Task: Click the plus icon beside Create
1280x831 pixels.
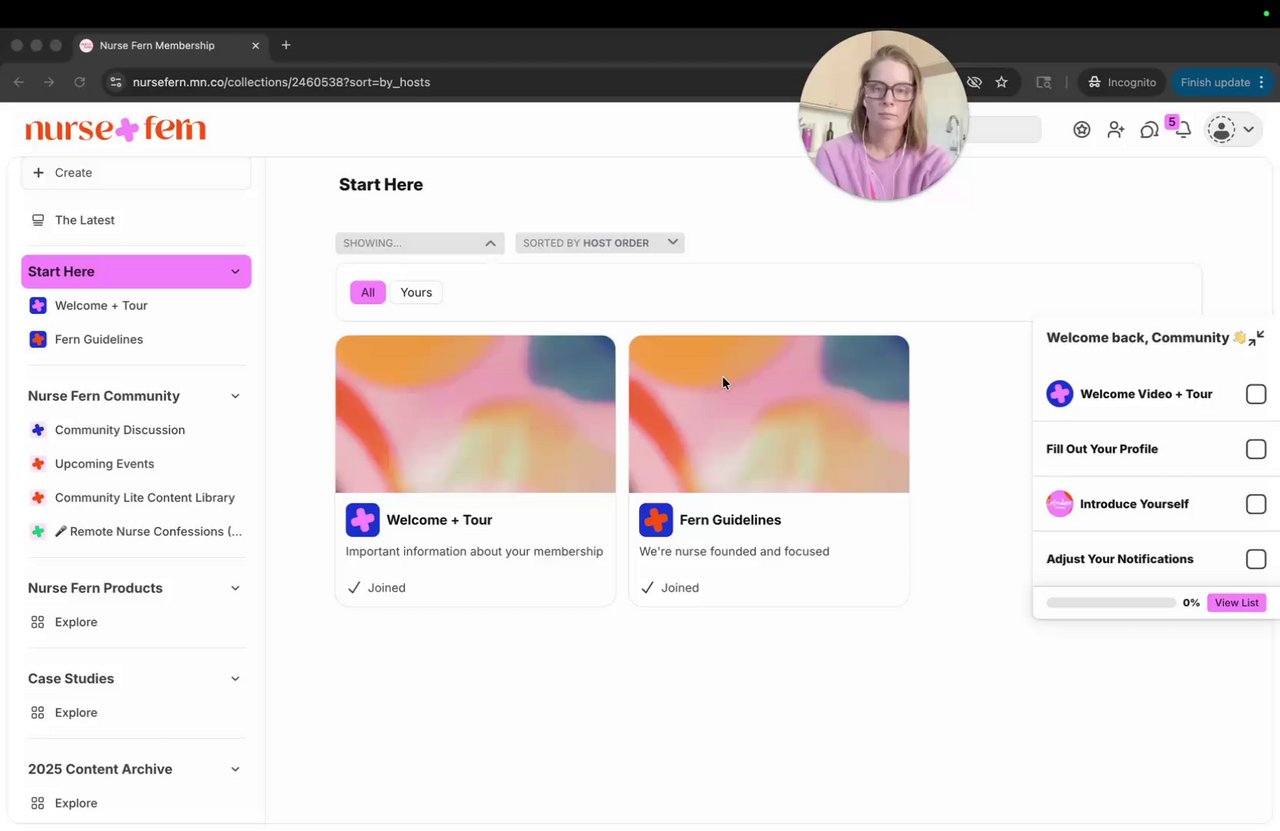Action: click(38, 172)
